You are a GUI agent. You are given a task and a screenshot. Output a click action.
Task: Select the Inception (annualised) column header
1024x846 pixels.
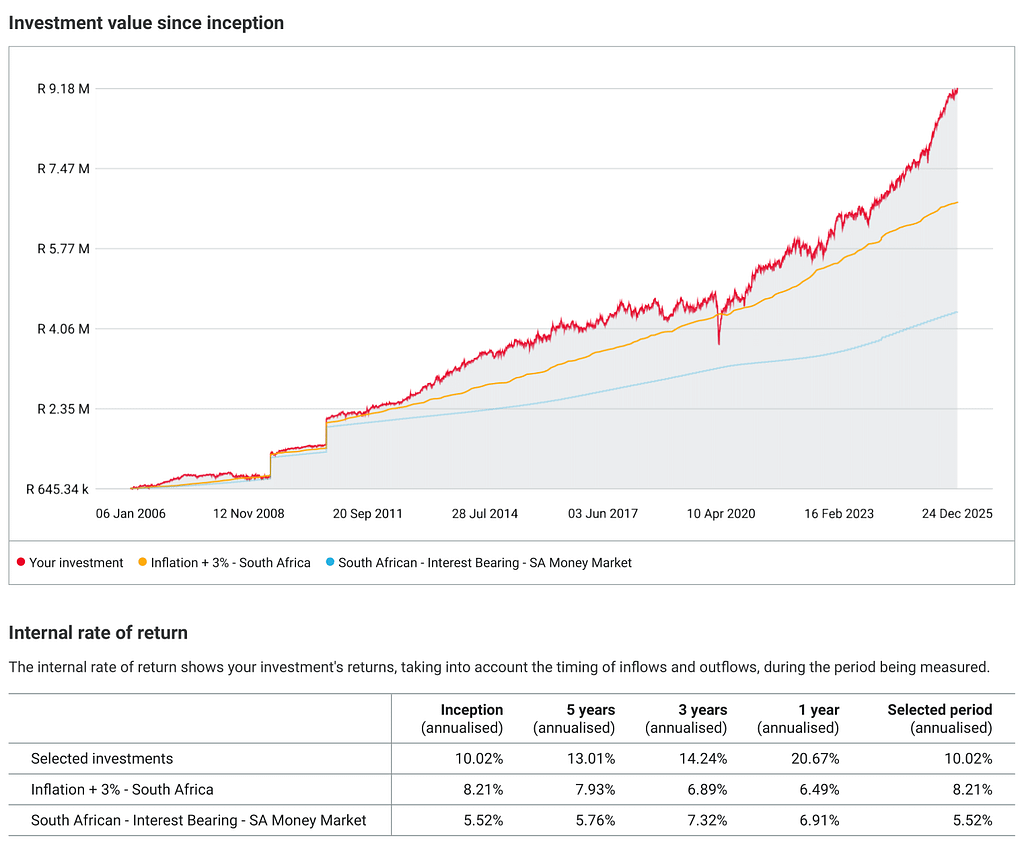(462, 719)
